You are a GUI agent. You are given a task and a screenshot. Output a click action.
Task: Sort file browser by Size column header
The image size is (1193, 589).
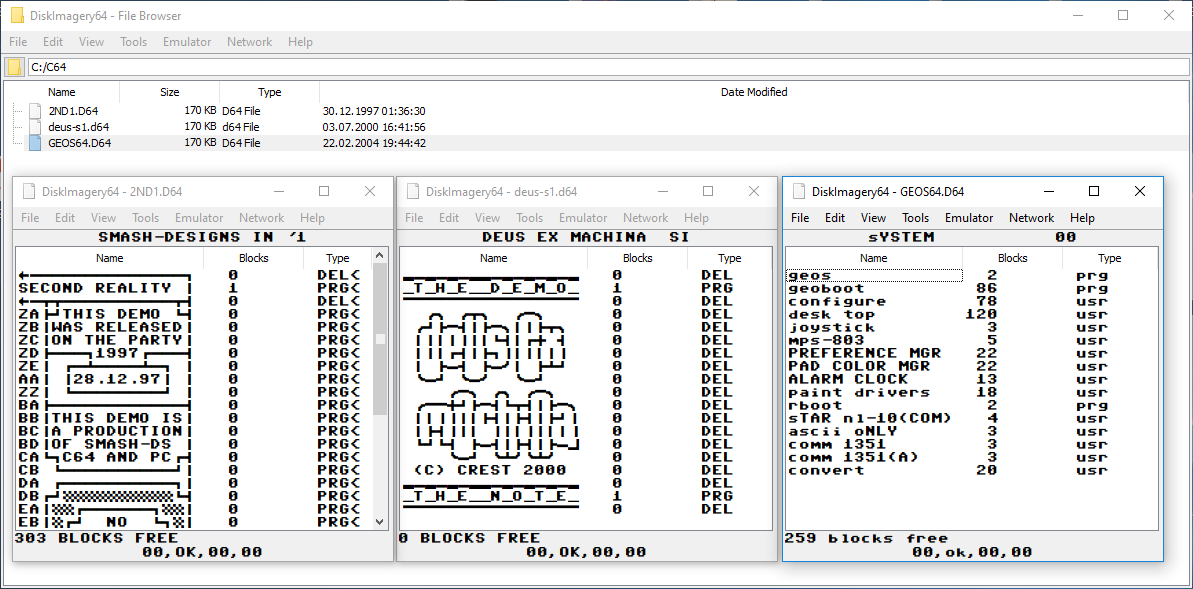(170, 92)
